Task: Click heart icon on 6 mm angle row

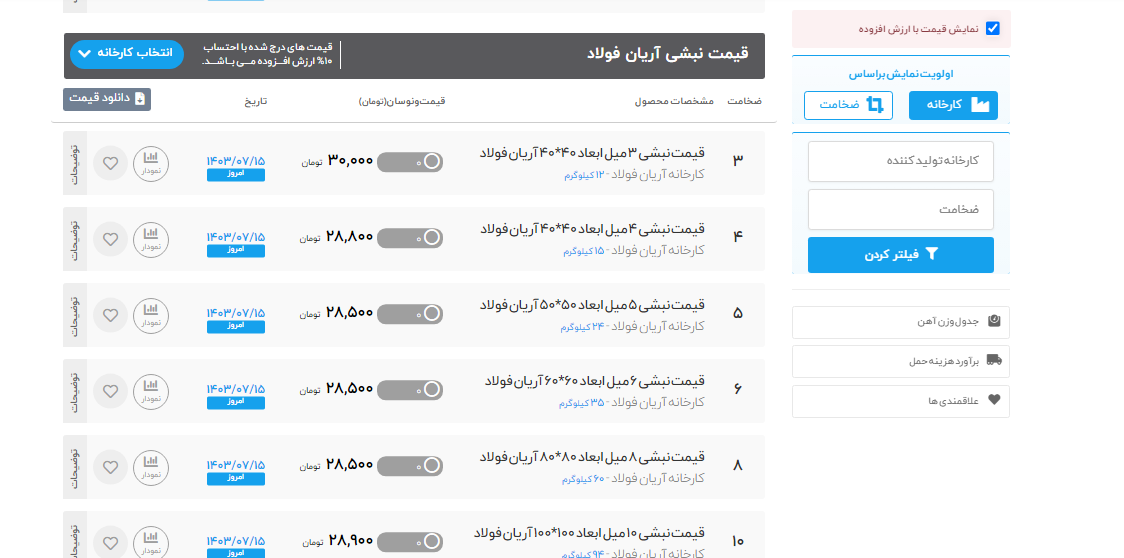Action: tap(110, 391)
